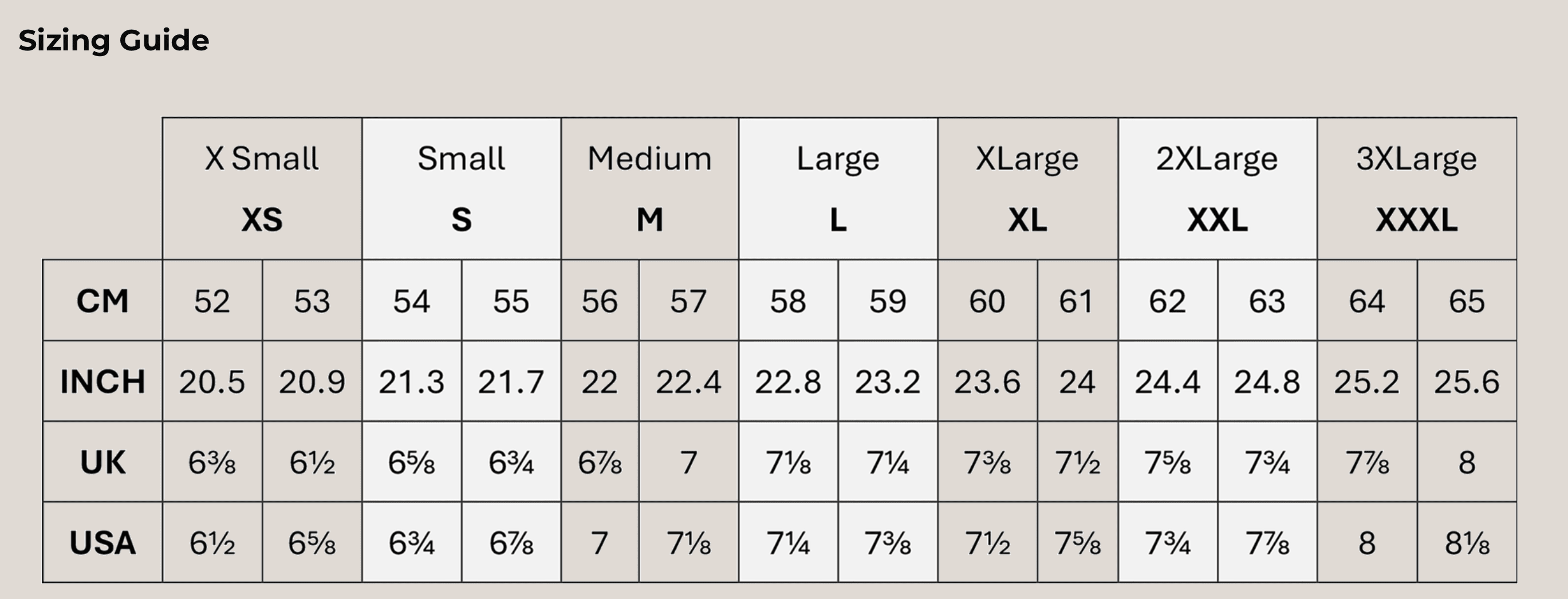1568x599 pixels.
Task: Click the 24 inch cell
Action: tap(1077, 382)
